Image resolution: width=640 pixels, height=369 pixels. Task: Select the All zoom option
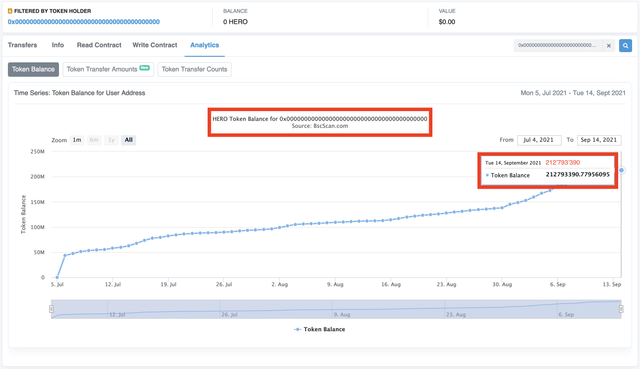pyautogui.click(x=129, y=140)
